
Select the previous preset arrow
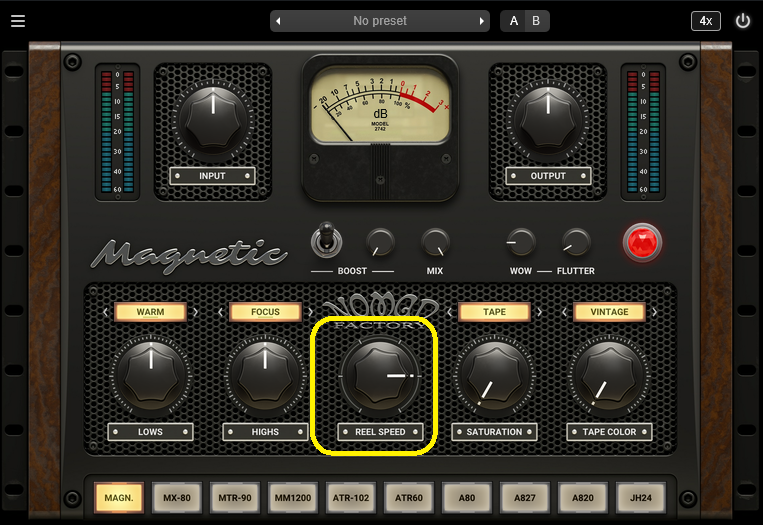pos(278,21)
